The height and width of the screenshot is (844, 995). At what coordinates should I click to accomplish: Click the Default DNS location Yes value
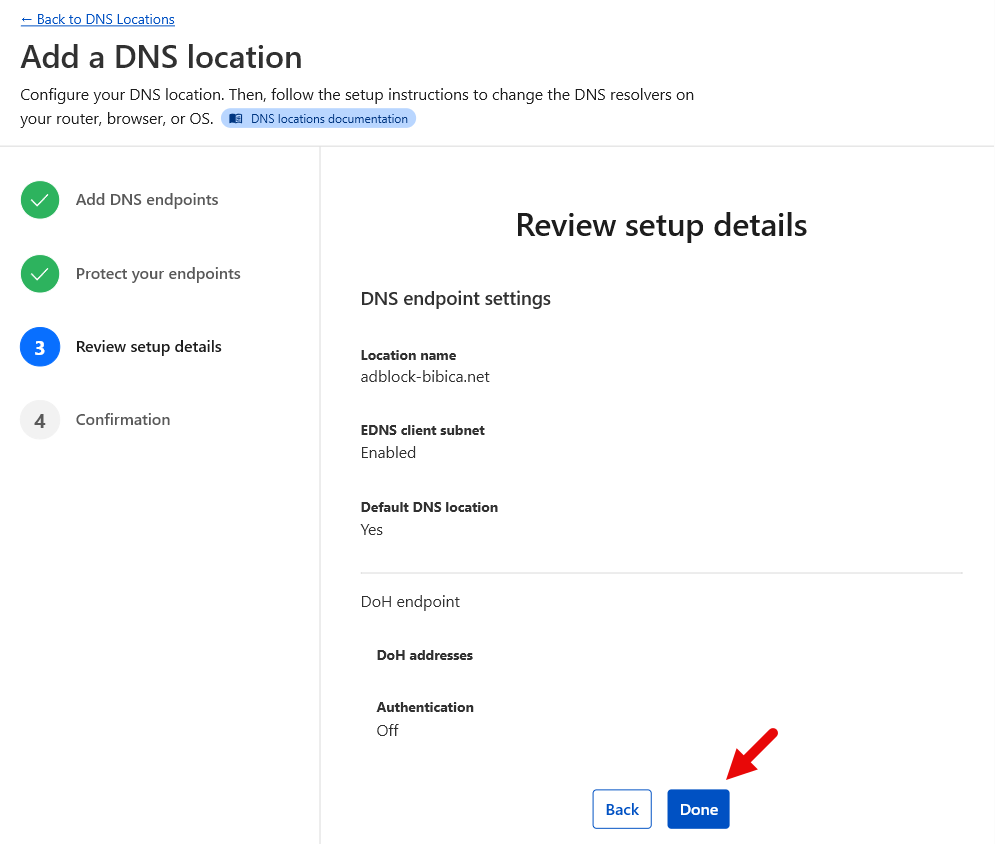coord(372,530)
